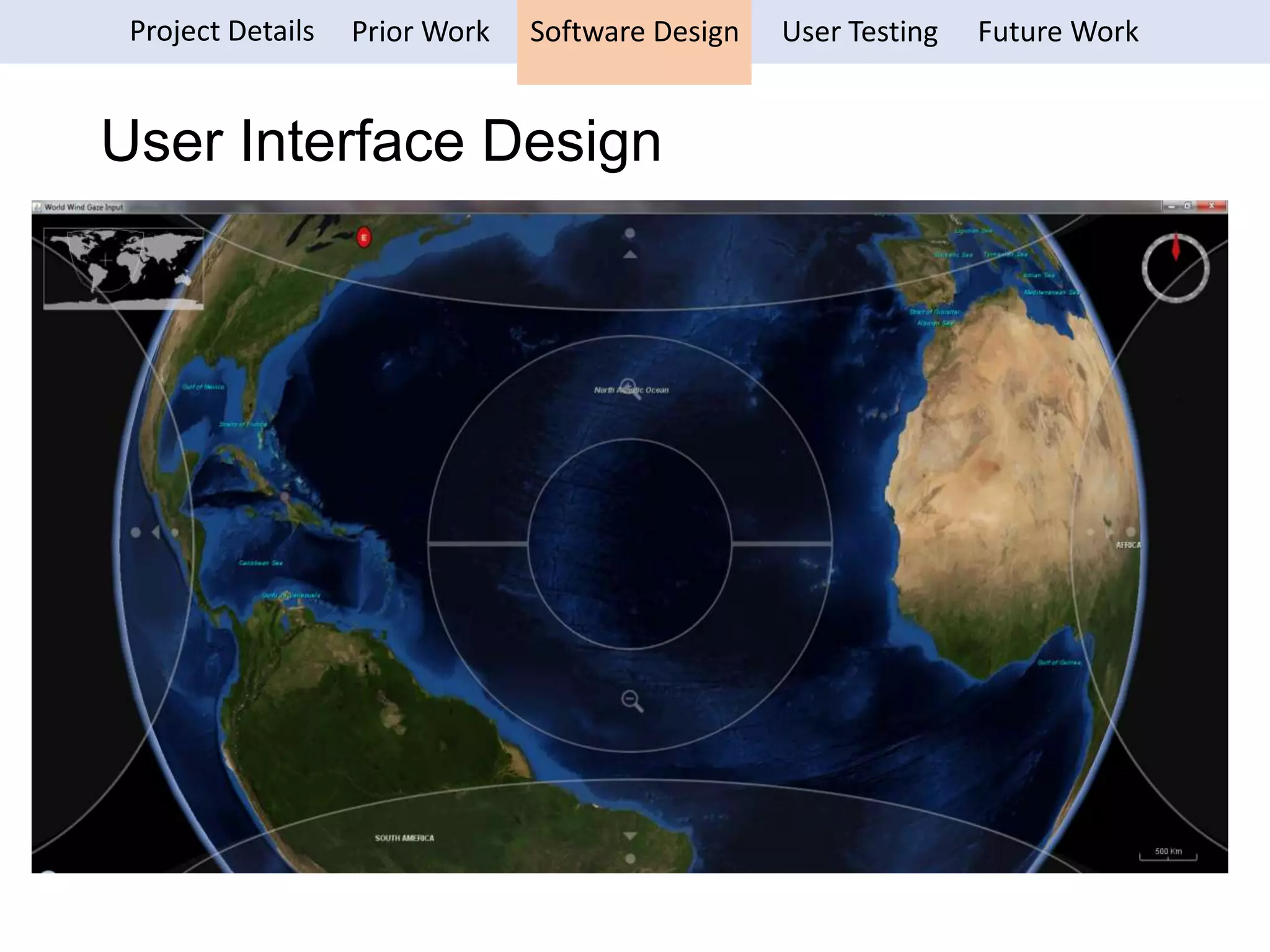Image resolution: width=1270 pixels, height=952 pixels.
Task: Click the dot below the bottom arrow
Action: coord(630,858)
